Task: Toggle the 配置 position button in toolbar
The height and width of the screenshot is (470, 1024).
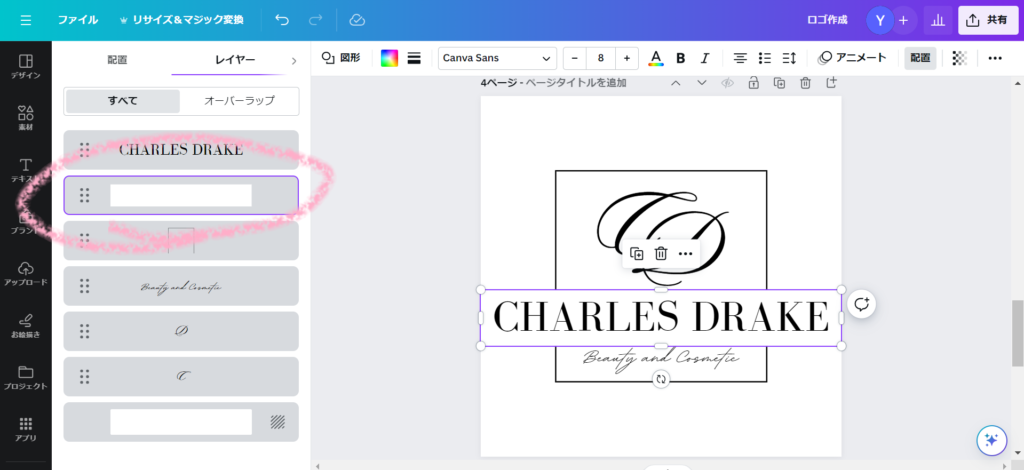Action: pyautogui.click(x=920, y=58)
